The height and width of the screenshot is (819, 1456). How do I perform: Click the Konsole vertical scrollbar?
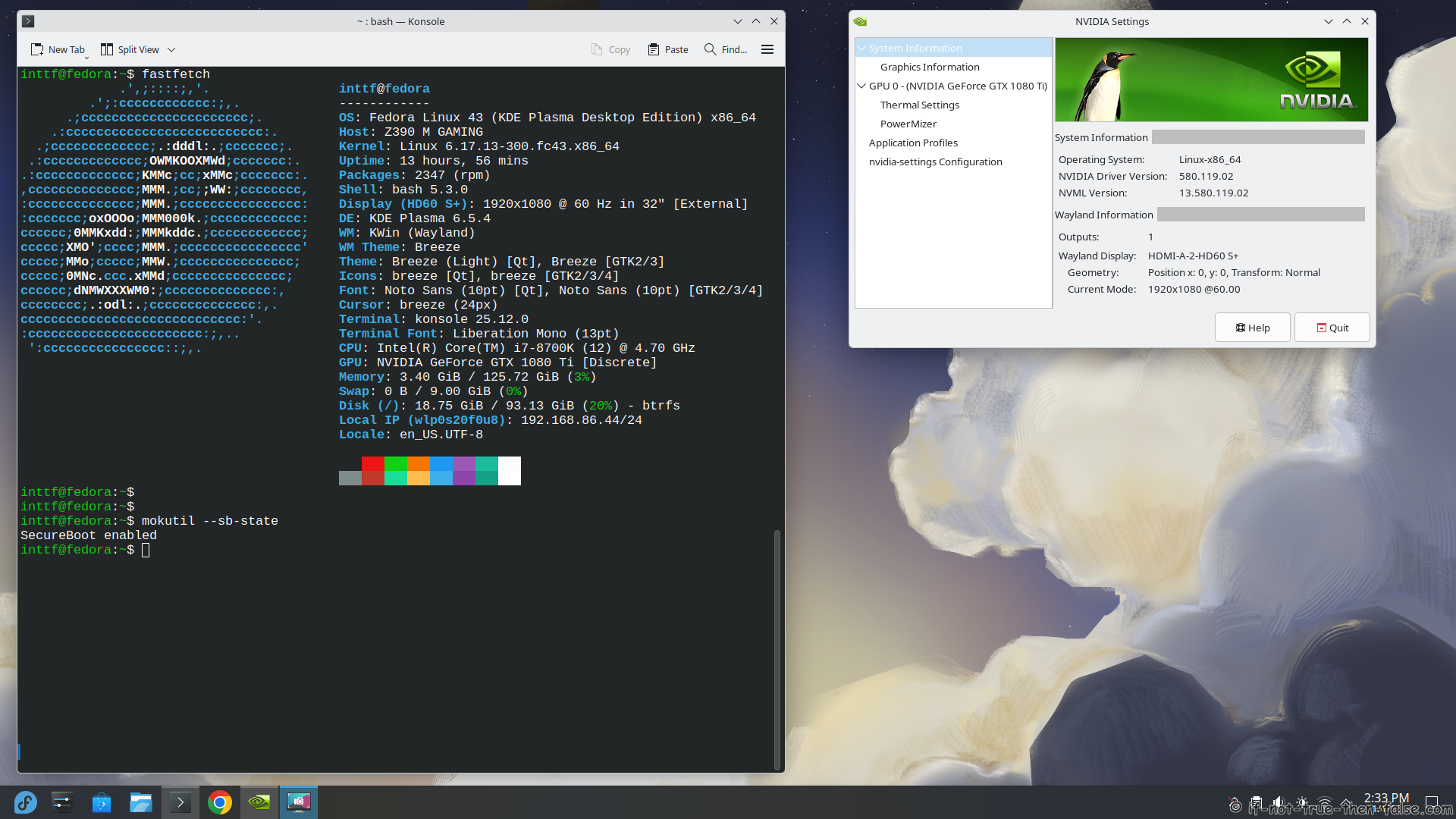tap(777, 649)
